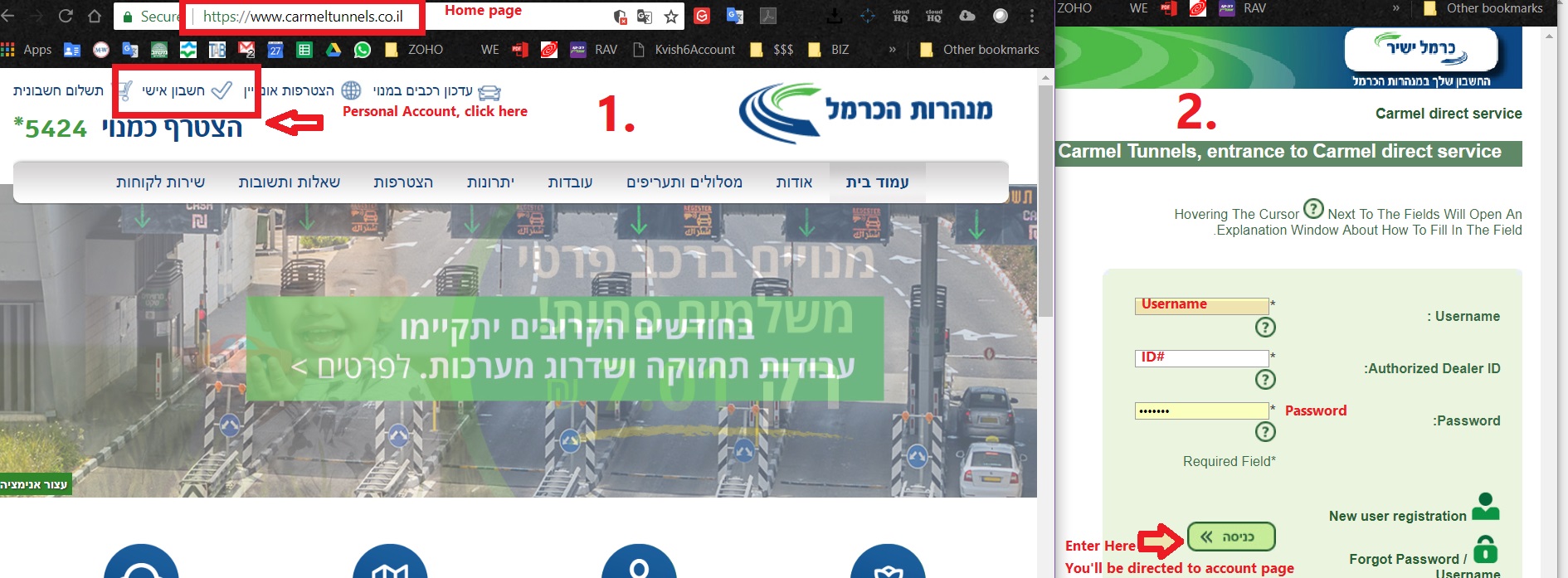Open the עובדות navigation tab
The image size is (1568, 578).
tap(570, 182)
